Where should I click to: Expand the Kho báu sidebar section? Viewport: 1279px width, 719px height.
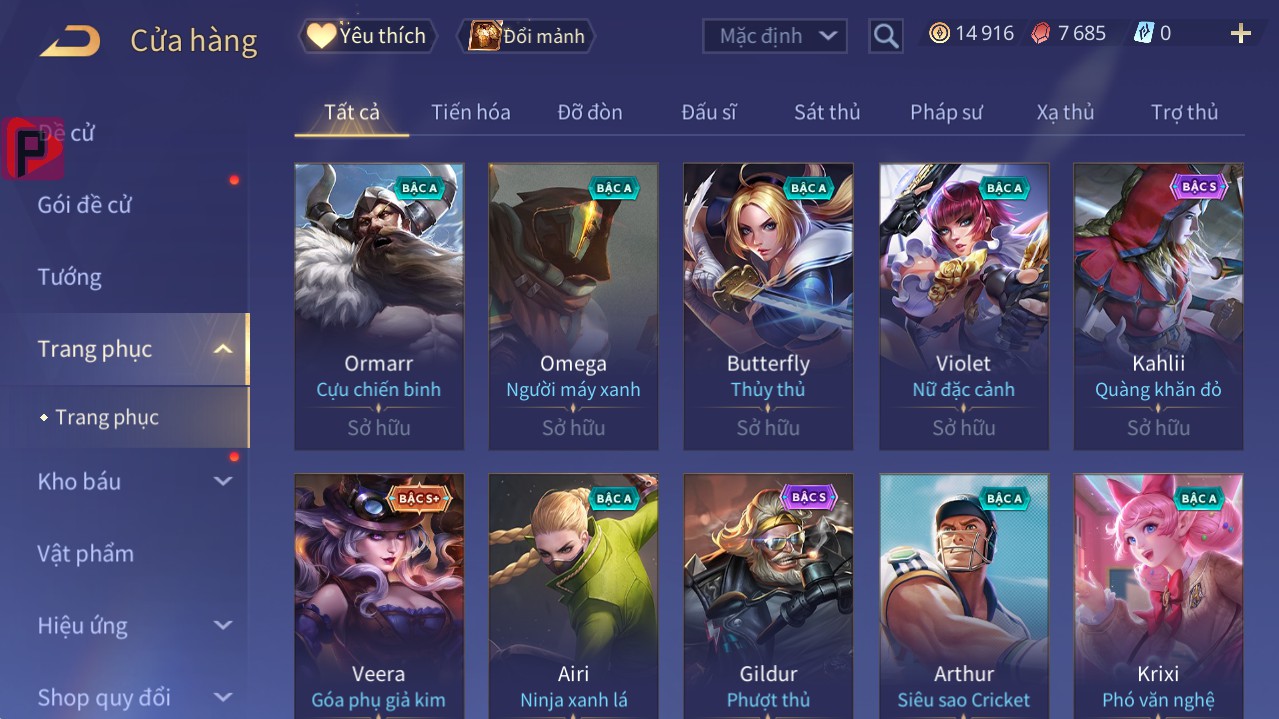pos(223,481)
